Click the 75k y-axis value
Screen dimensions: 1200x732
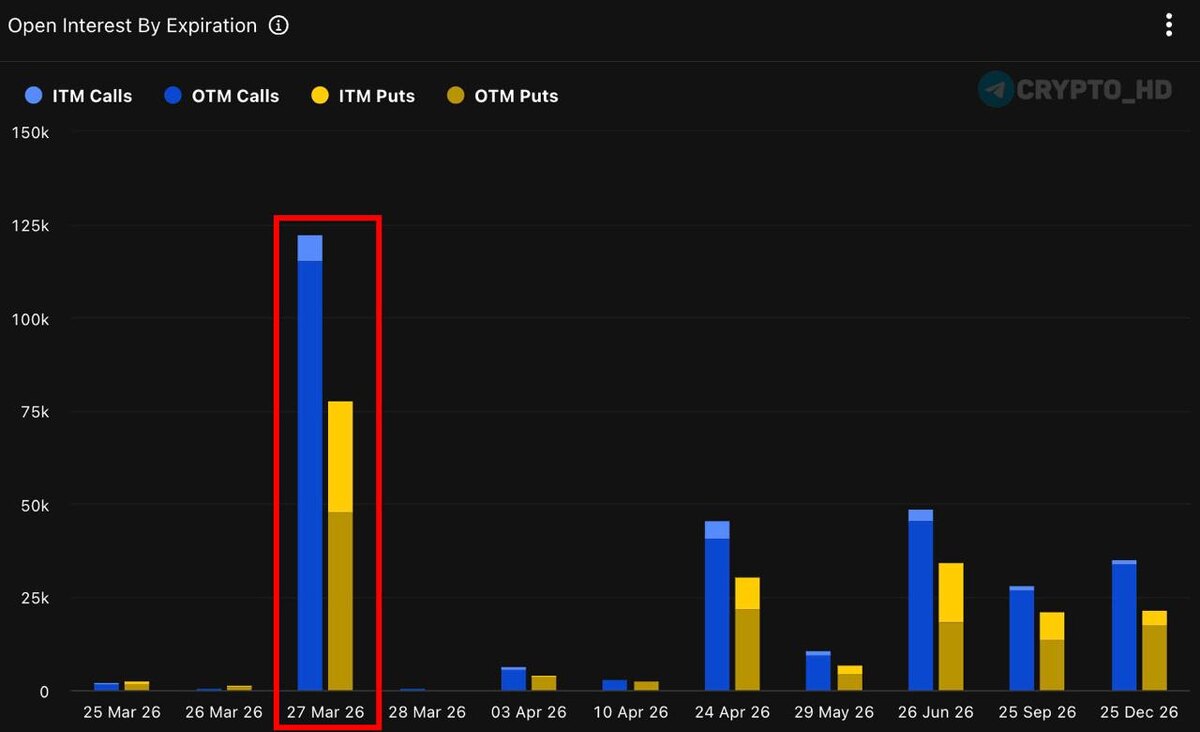click(x=34, y=412)
